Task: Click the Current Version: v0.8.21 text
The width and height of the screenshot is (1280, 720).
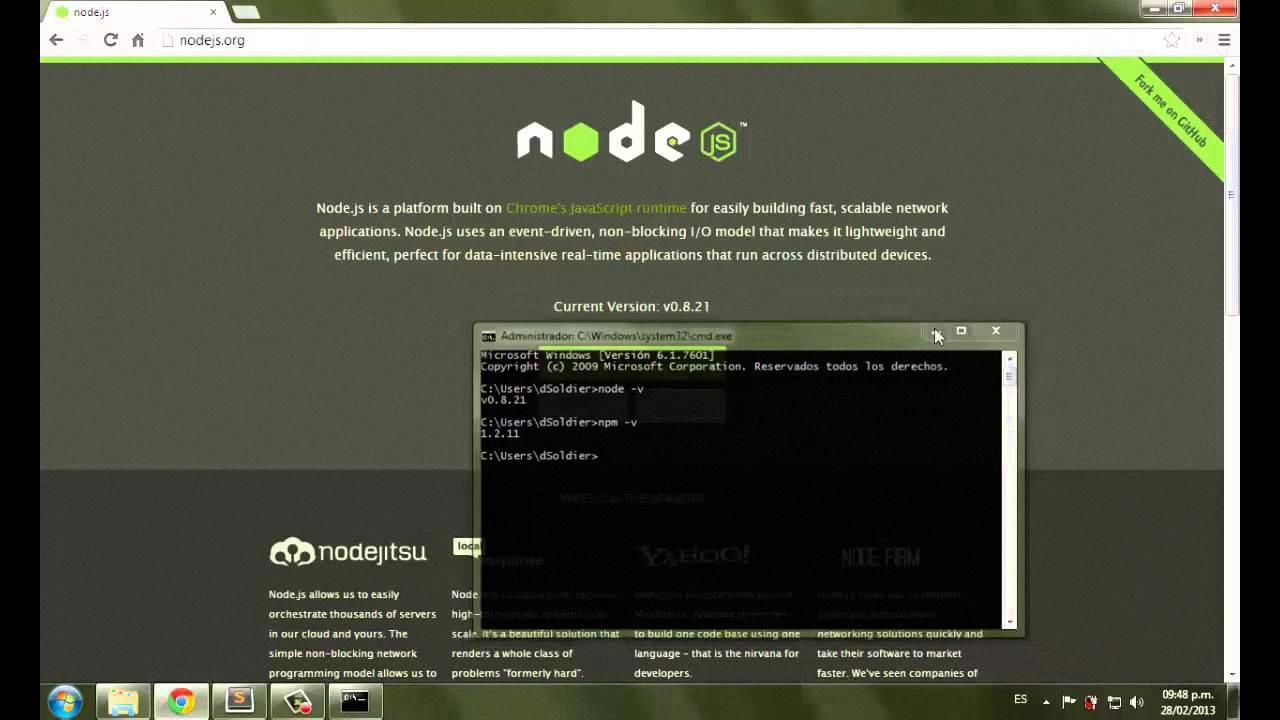Action: [x=631, y=306]
